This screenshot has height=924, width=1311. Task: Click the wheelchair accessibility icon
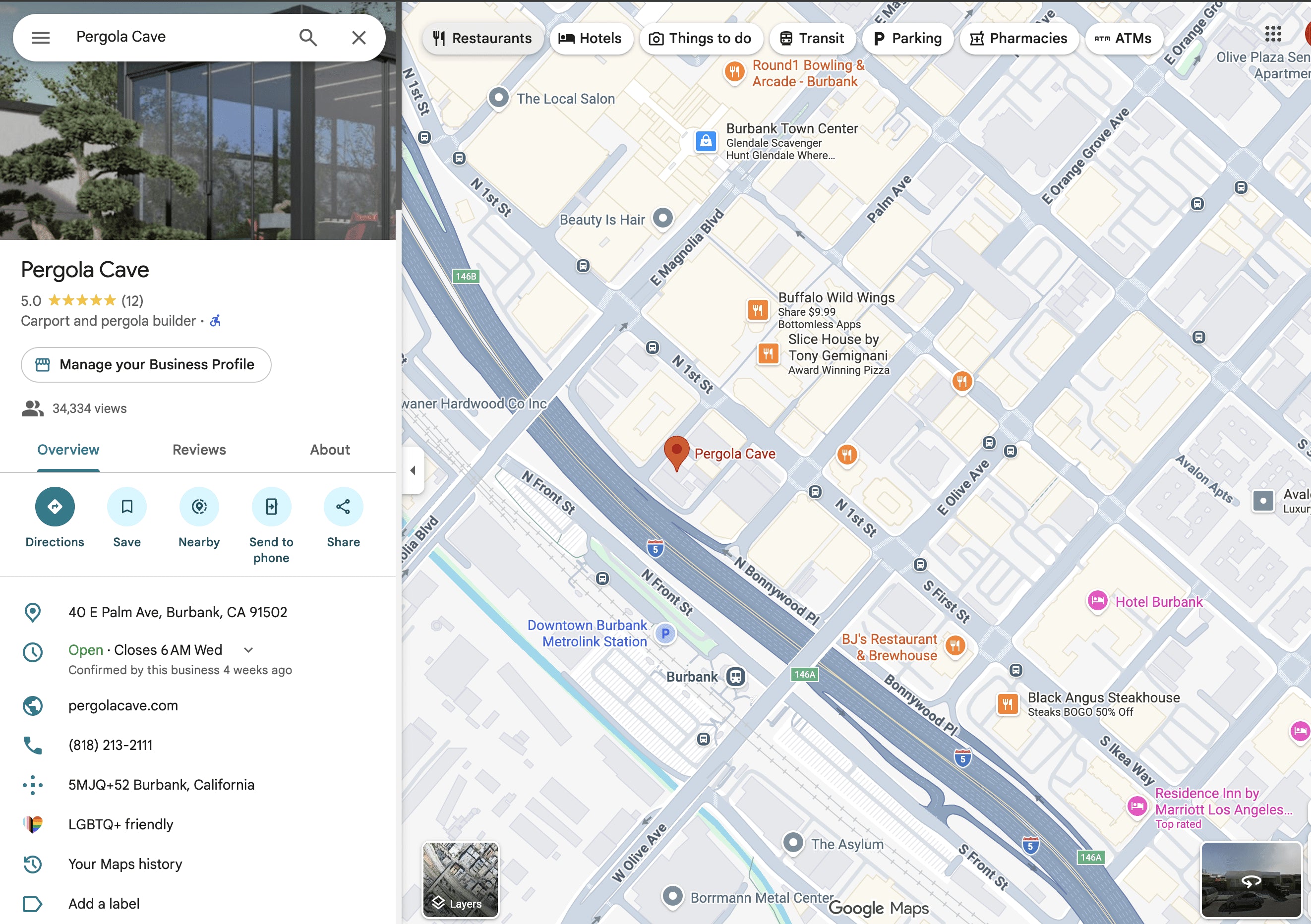click(215, 321)
